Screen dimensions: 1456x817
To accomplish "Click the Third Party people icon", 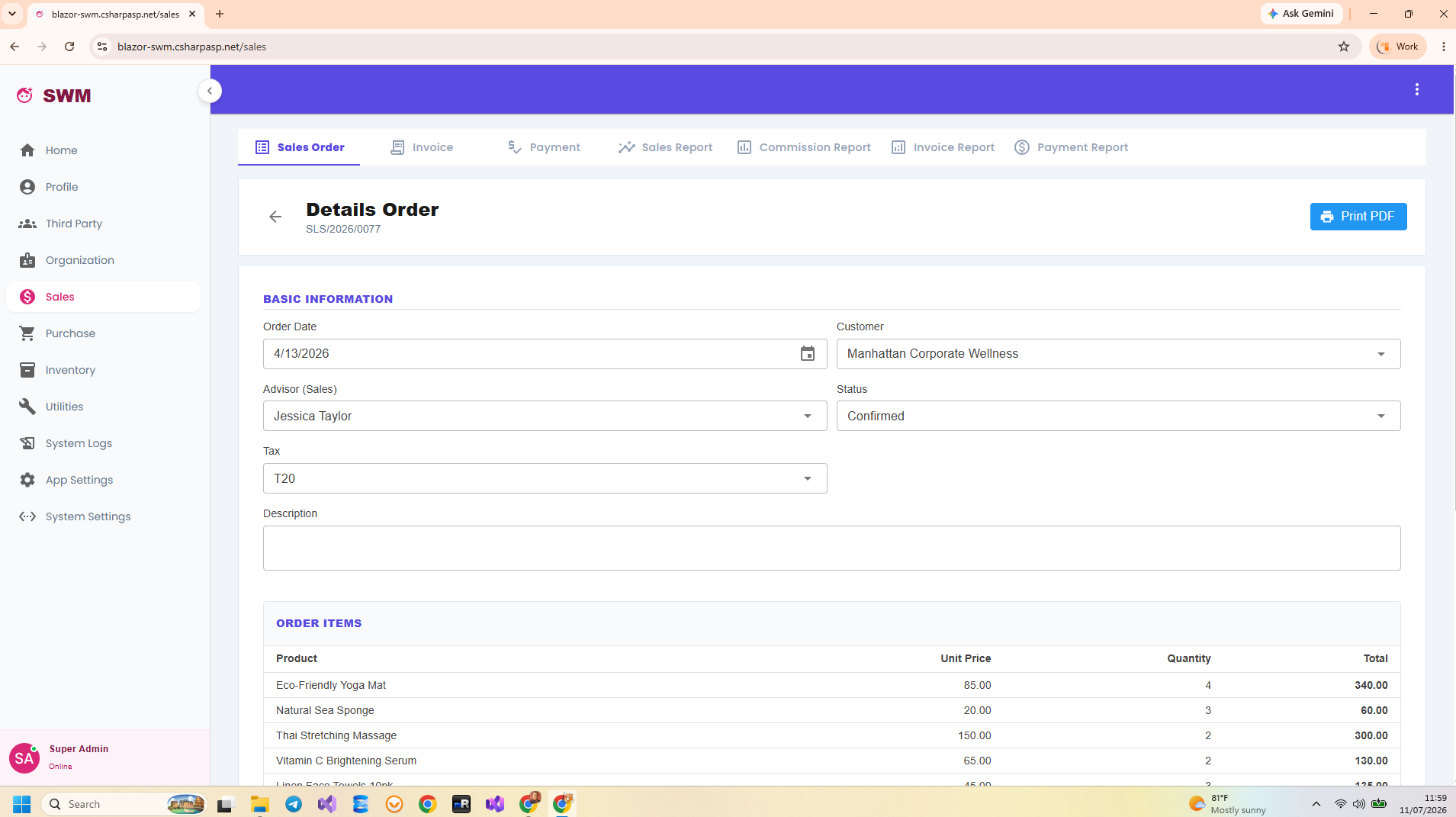I will tap(27, 224).
